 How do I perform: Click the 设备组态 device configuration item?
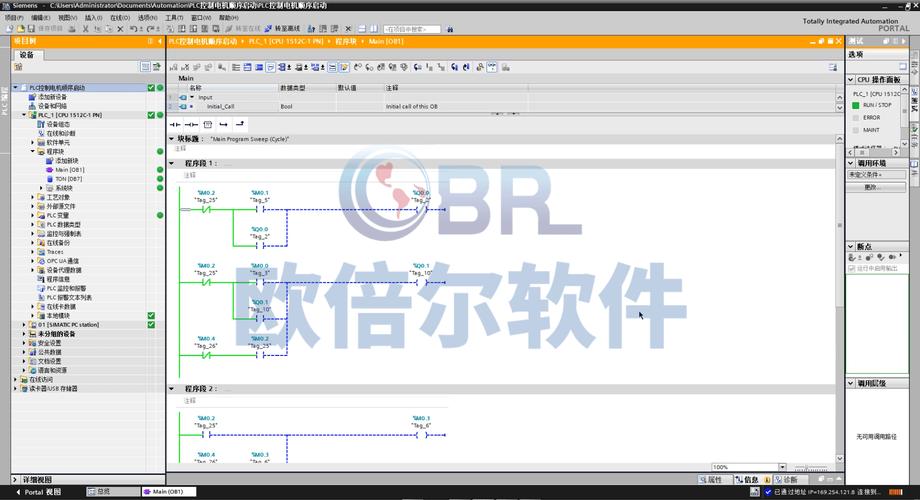tap(58, 124)
